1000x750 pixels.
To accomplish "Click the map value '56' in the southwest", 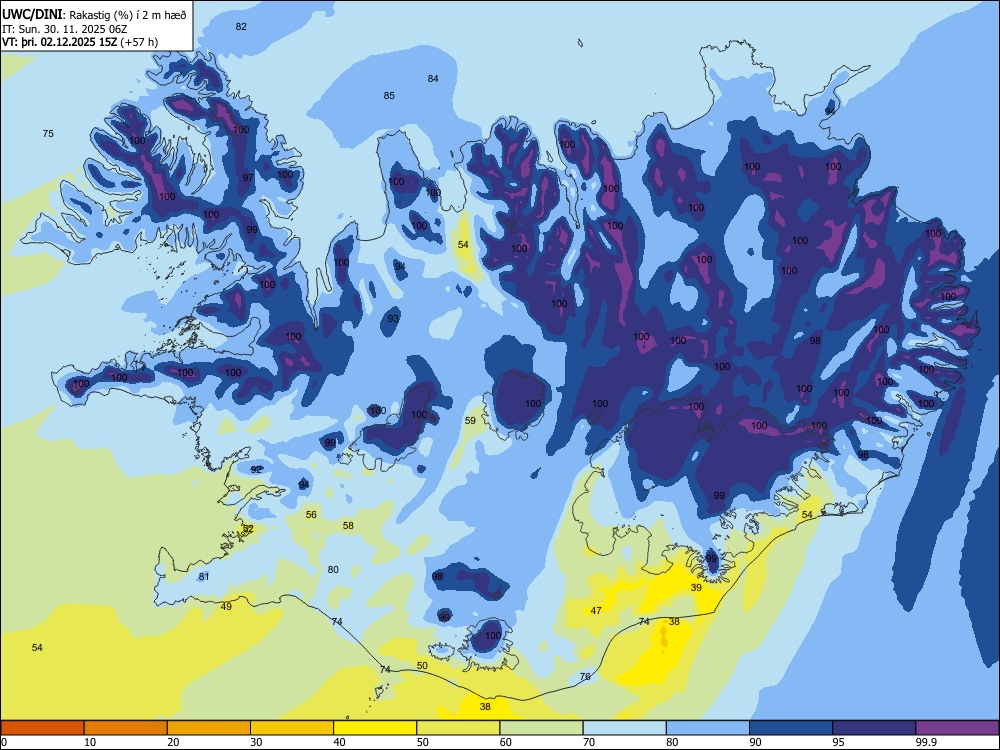I will point(311,515).
